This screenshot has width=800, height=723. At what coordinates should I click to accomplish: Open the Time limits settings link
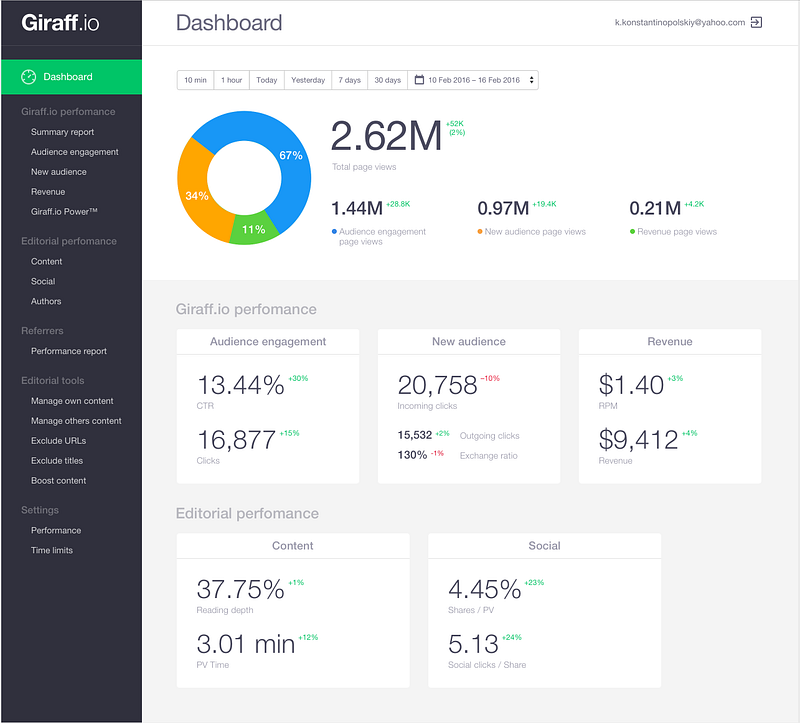click(52, 551)
